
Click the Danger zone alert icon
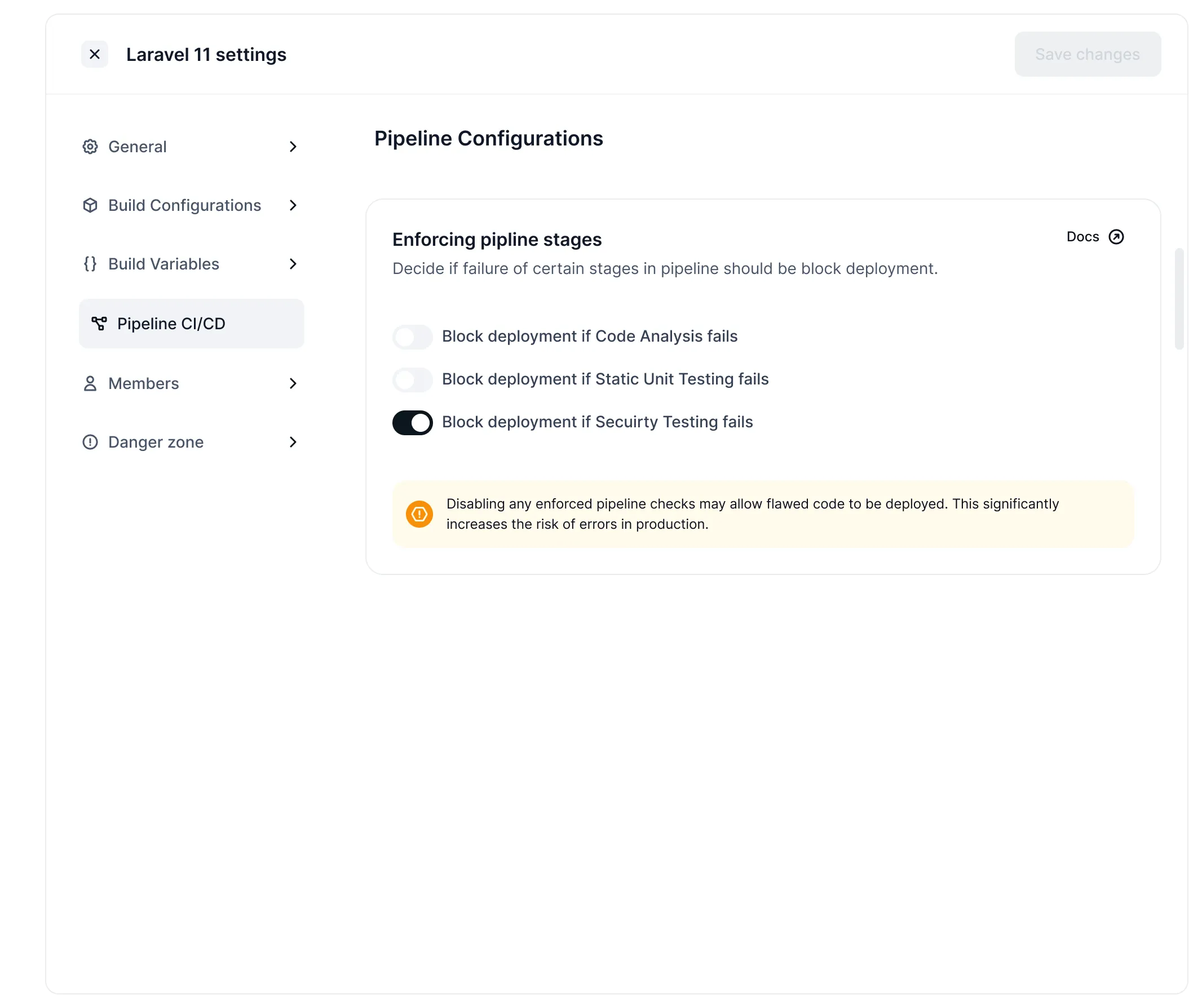[90, 443]
